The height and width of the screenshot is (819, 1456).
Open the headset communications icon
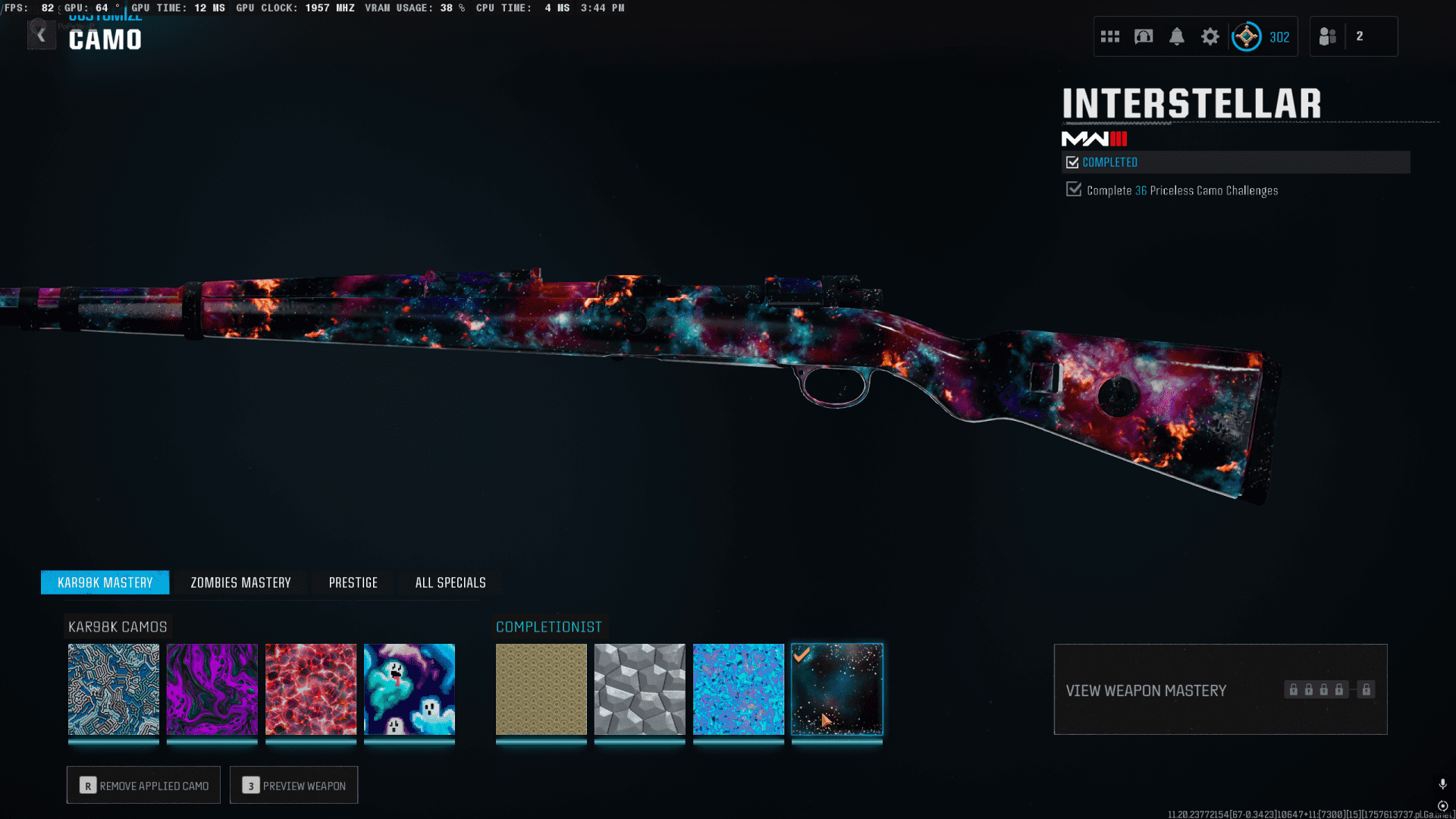pos(1144,36)
